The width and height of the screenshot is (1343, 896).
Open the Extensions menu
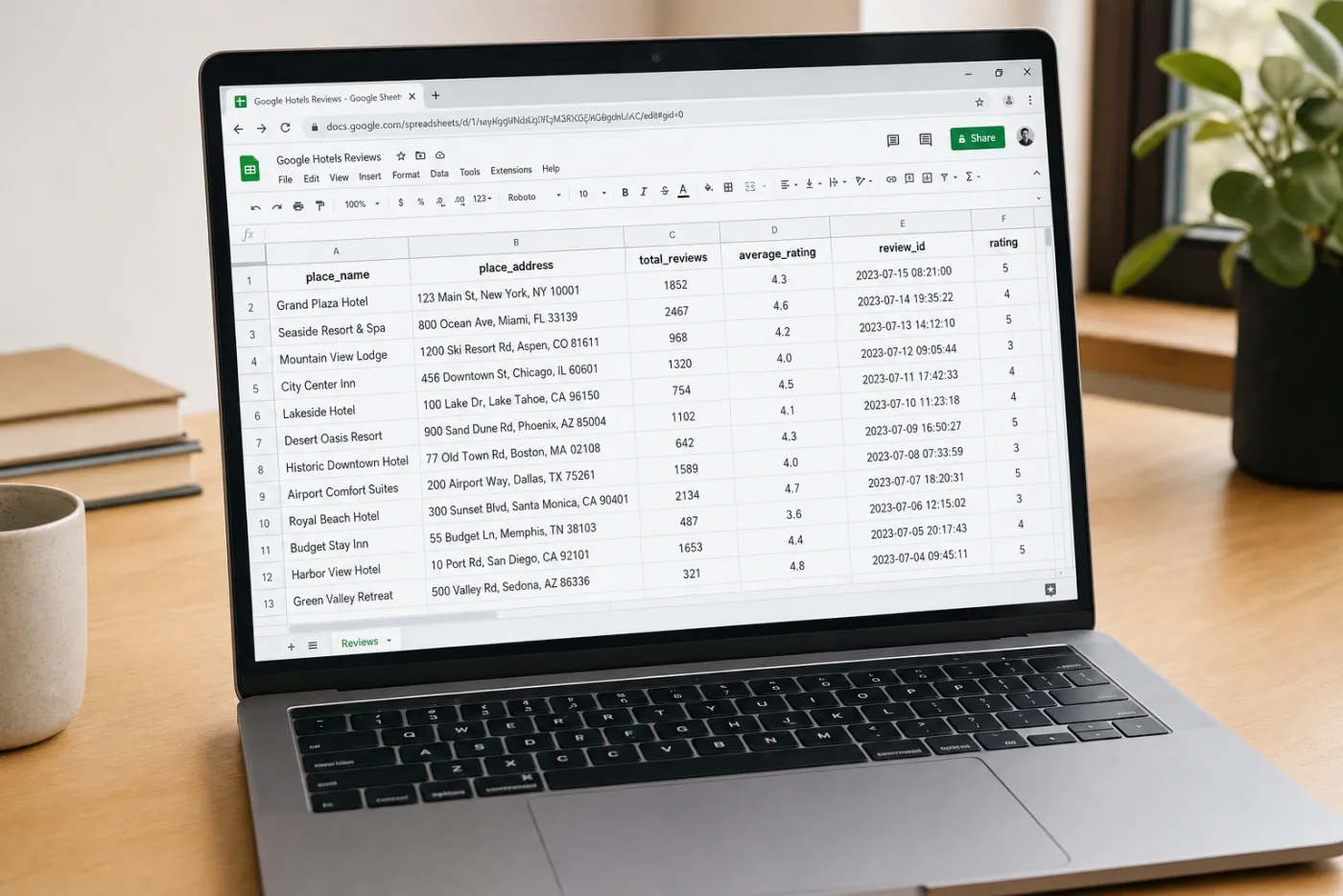[511, 171]
